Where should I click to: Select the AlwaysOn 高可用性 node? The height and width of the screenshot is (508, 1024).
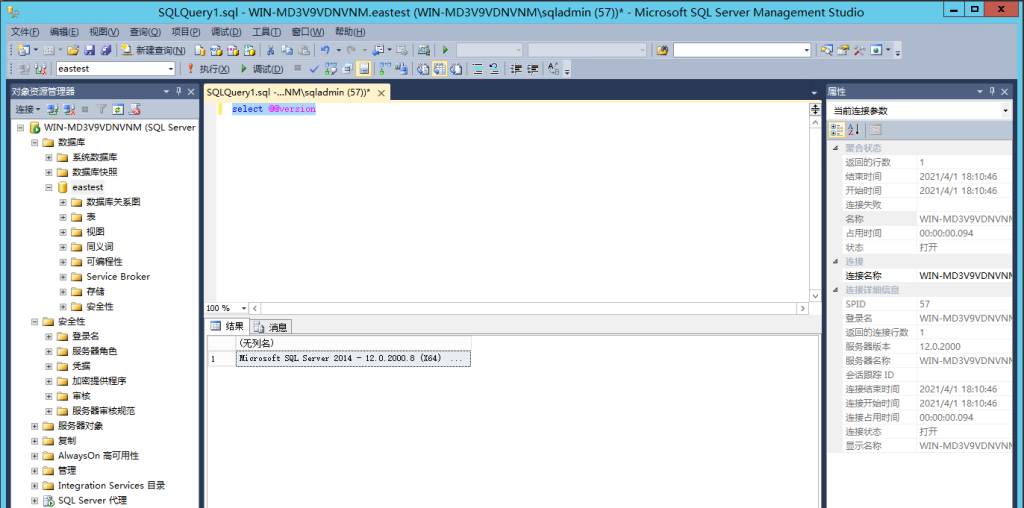[98, 456]
